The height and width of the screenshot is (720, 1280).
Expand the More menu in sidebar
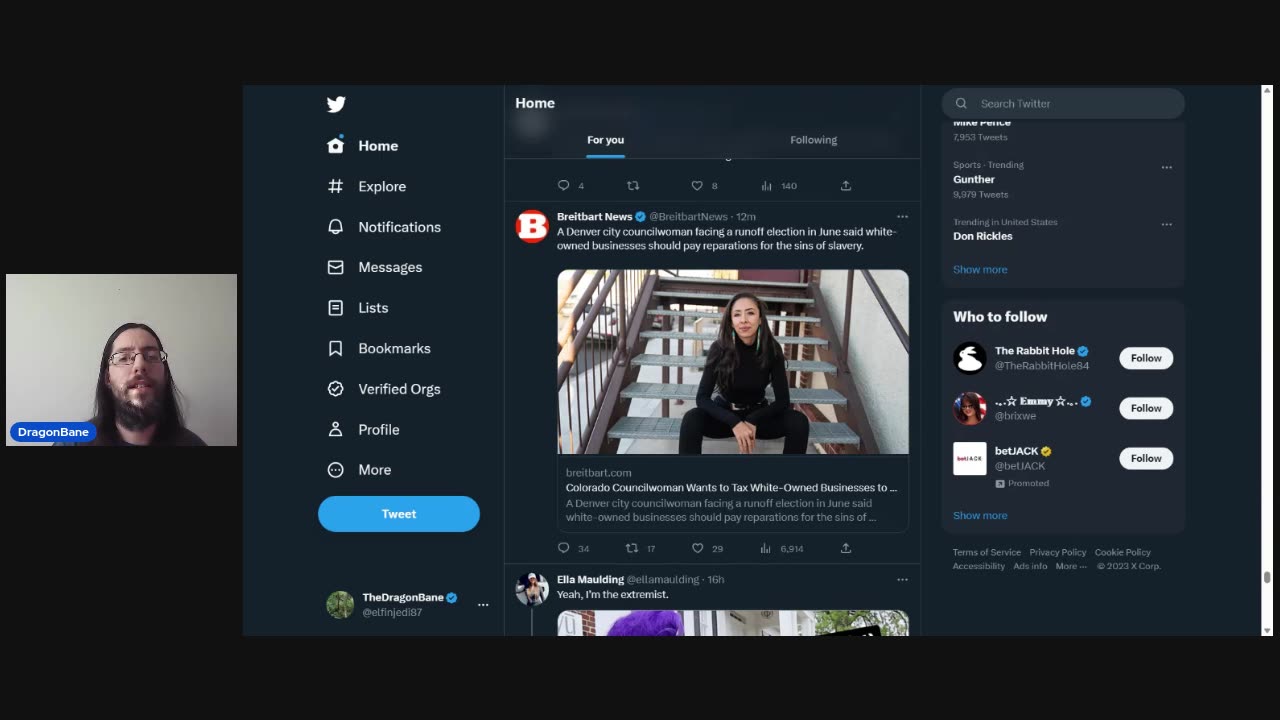pos(360,470)
